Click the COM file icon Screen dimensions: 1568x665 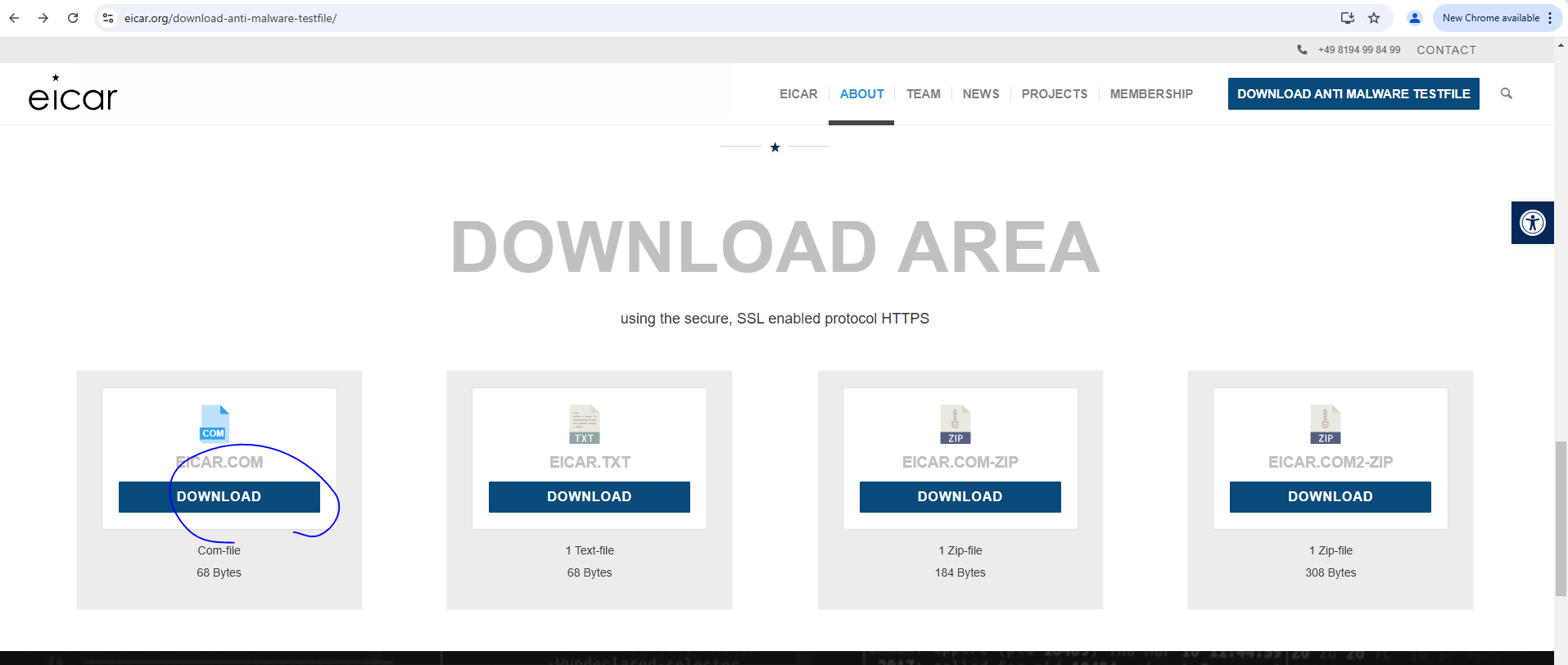click(x=215, y=423)
